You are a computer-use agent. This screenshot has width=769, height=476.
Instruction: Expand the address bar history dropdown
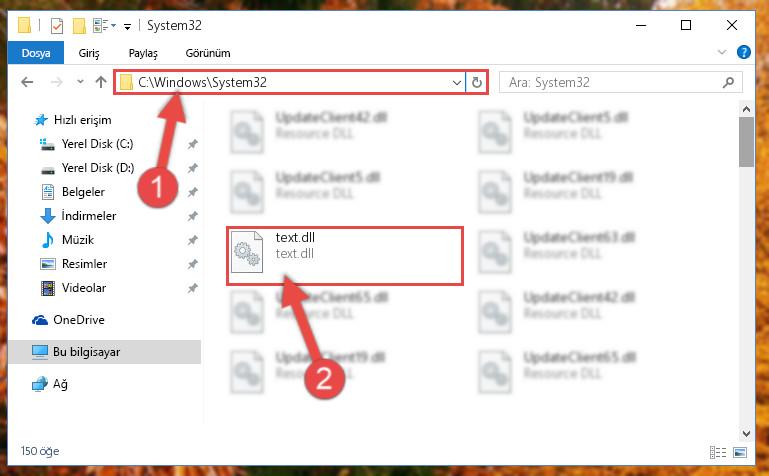pyautogui.click(x=457, y=82)
